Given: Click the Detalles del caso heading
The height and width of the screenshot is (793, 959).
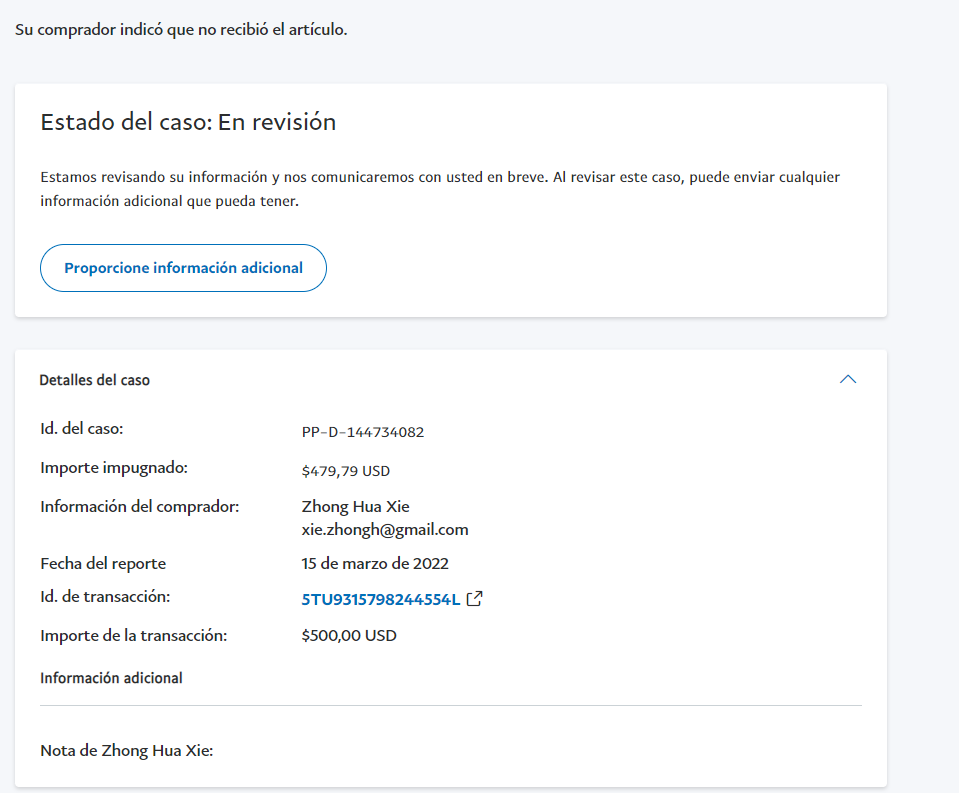Looking at the screenshot, I should [95, 380].
